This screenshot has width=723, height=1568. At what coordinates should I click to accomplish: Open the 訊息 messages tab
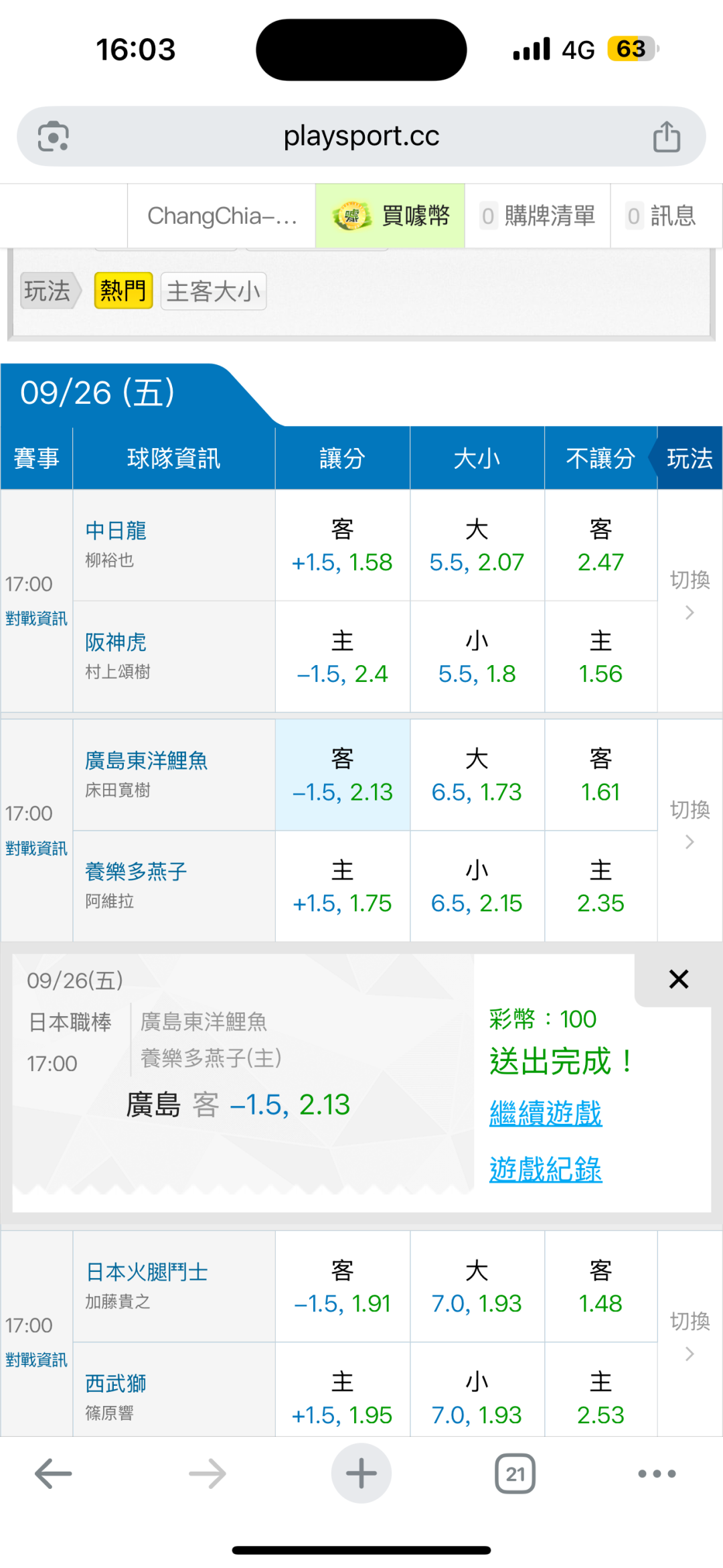pos(661,216)
